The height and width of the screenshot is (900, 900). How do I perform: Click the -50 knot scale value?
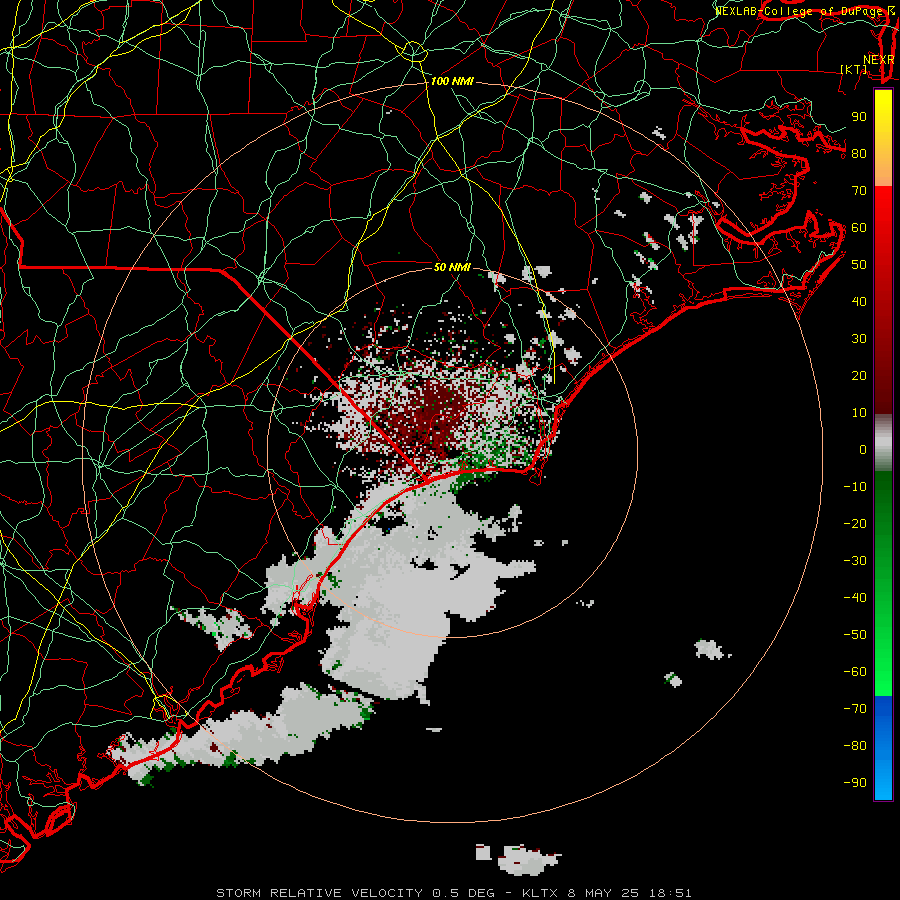point(855,635)
